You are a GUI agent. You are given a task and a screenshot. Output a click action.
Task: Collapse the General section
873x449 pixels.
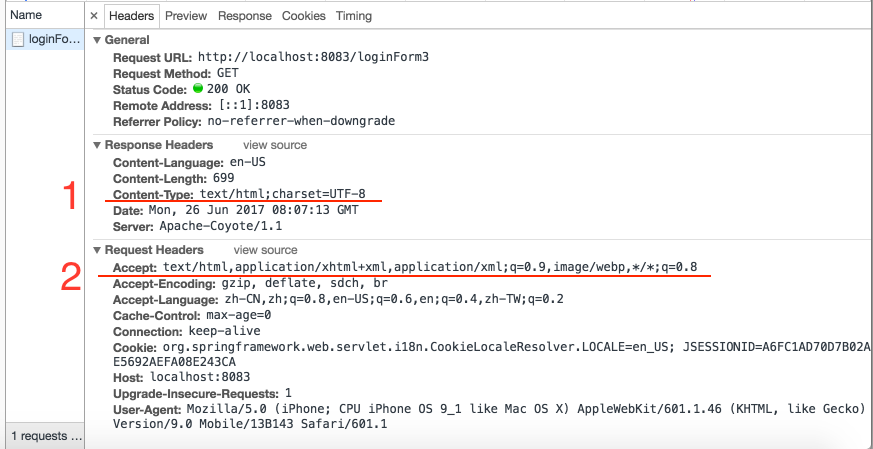point(97,40)
